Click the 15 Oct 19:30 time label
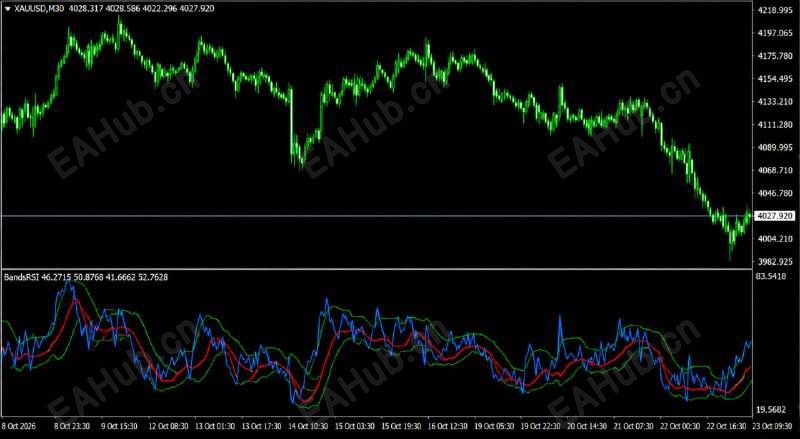This screenshot has width=800, height=439. [x=403, y=426]
